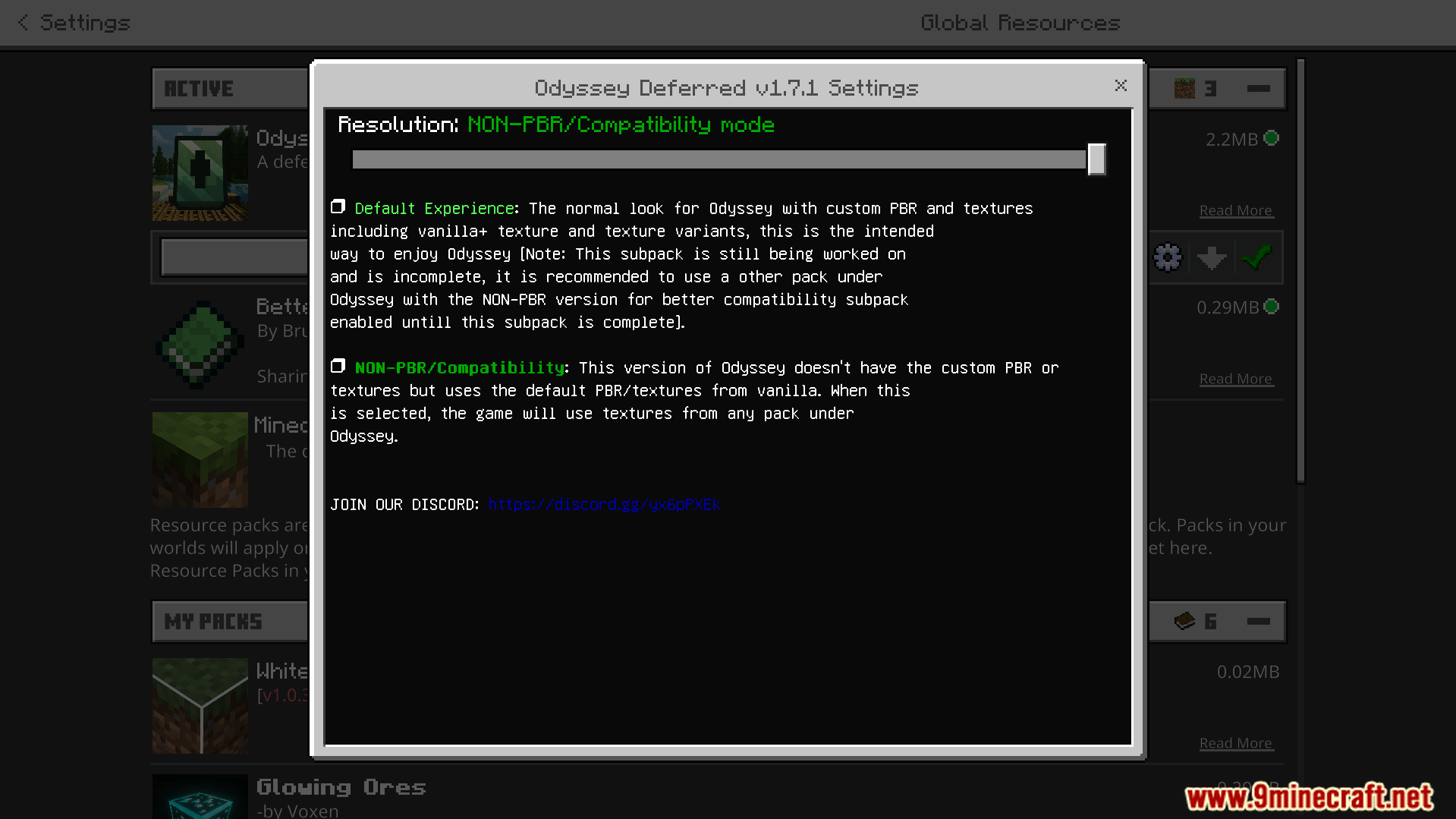This screenshot has width=1456, height=819.
Task: Click the NON-PBR/Compatibility subpack description
Action: pos(694,402)
